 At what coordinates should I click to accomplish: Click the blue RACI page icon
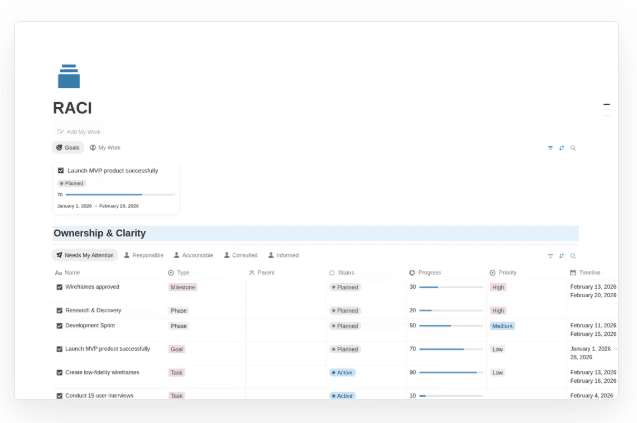click(x=69, y=76)
